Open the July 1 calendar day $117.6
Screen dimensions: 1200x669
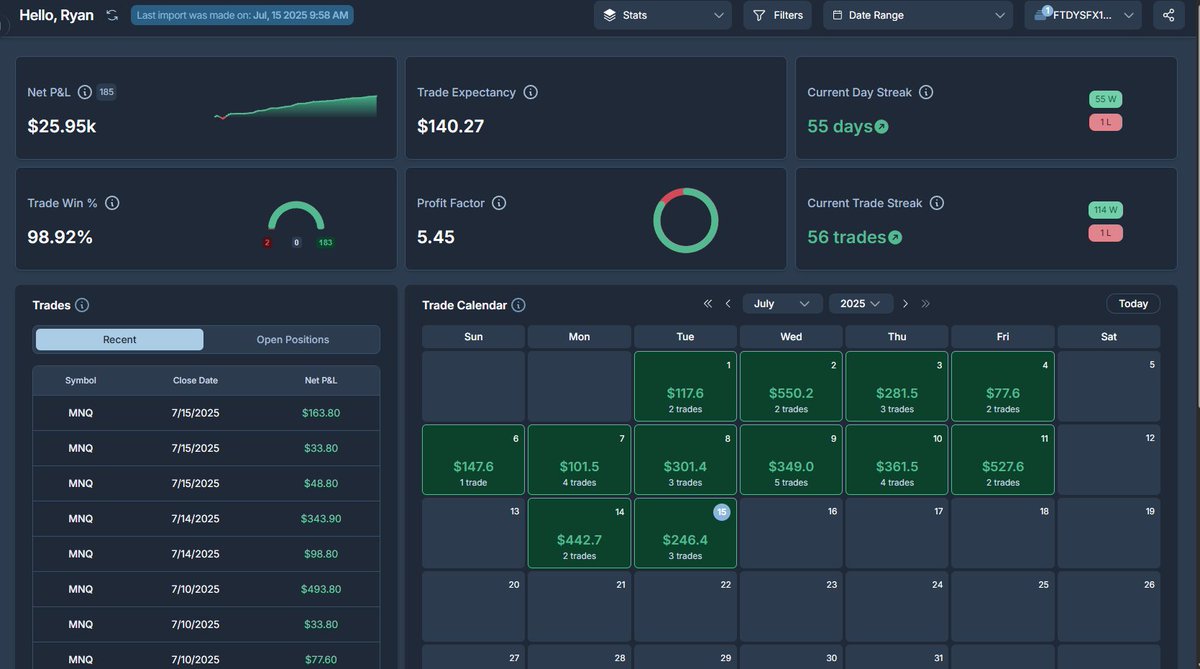pyautogui.click(x=685, y=386)
